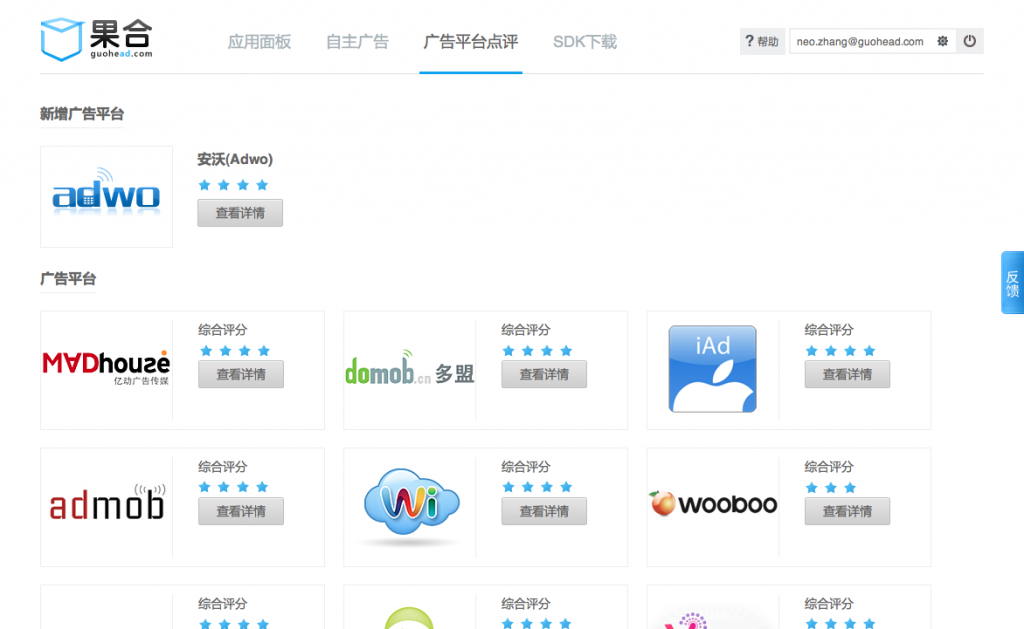Click admob star rating
This screenshot has height=629, width=1024.
pyautogui.click(x=234, y=487)
